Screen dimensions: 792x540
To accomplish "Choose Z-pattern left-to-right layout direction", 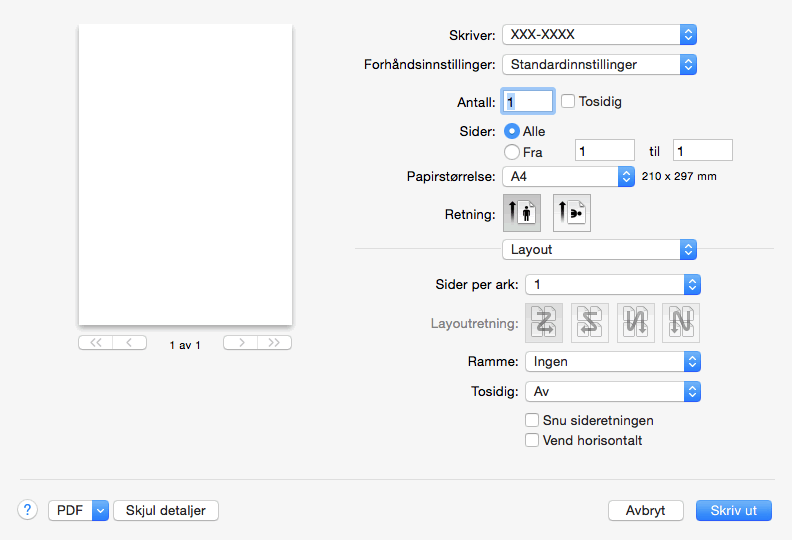I will [544, 323].
